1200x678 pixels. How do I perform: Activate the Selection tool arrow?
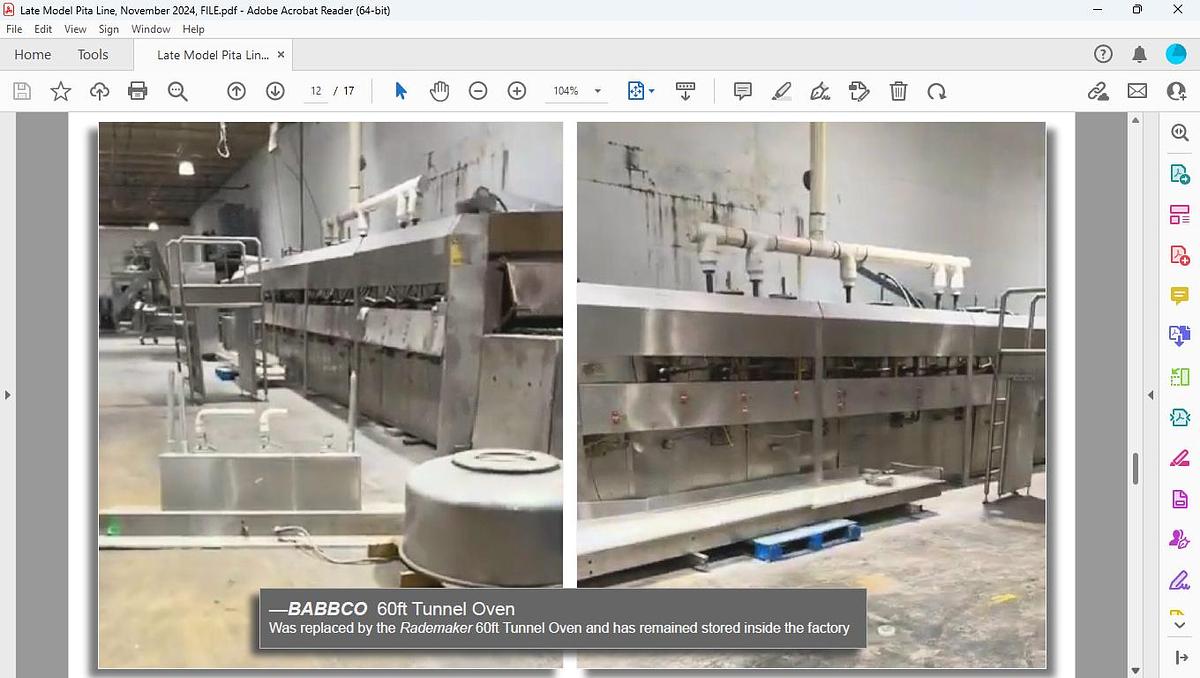click(x=399, y=91)
